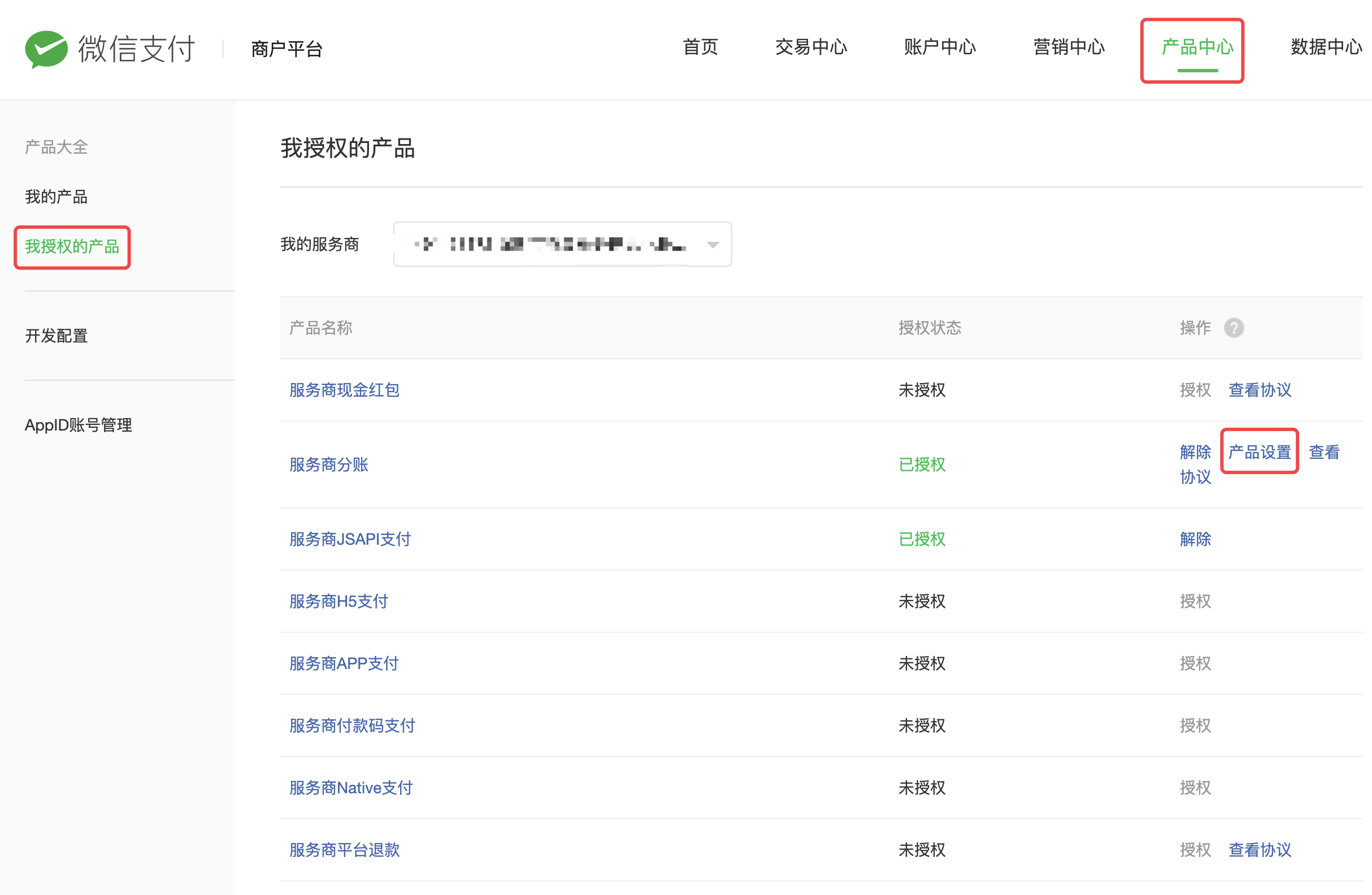This screenshot has width=1372, height=895.
Task: Click the 我授权的产品 page title
Action: [x=348, y=149]
